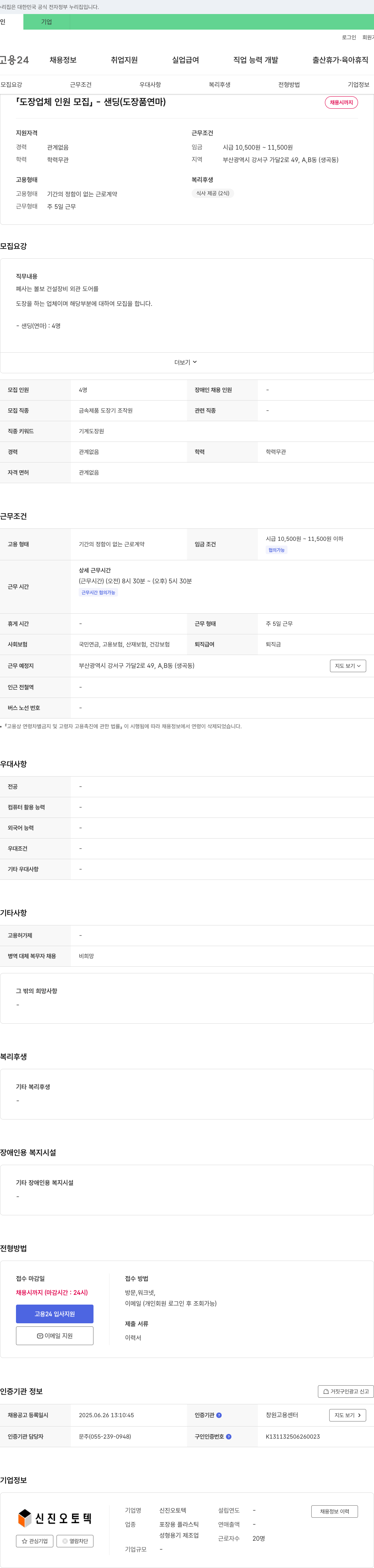
Task: Open the 출산휴가·육아휴직 menu
Action: (x=340, y=60)
